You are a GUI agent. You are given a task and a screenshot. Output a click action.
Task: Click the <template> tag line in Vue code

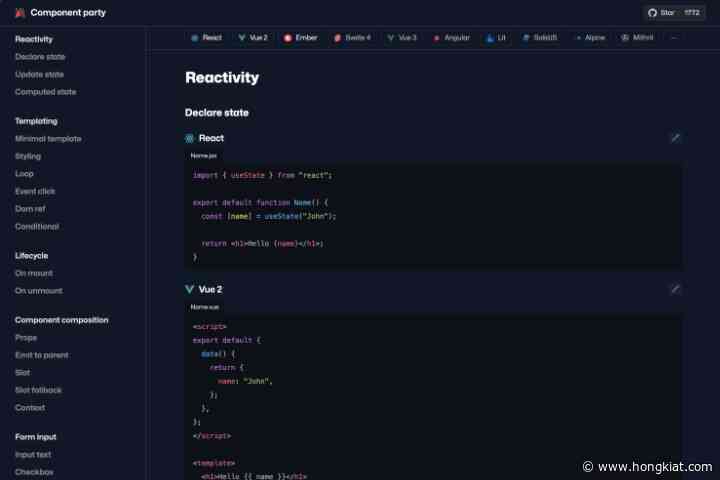click(214, 463)
